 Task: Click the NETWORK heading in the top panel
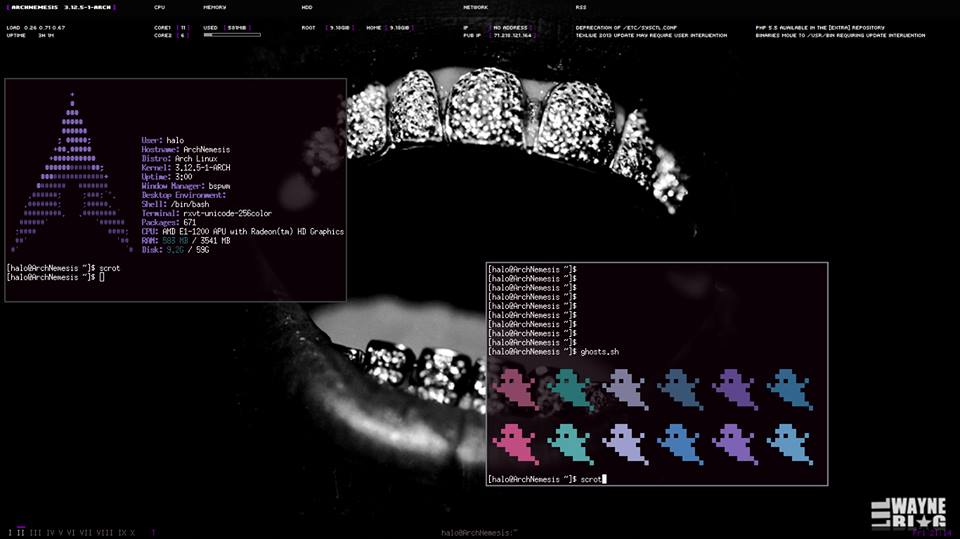click(475, 7)
